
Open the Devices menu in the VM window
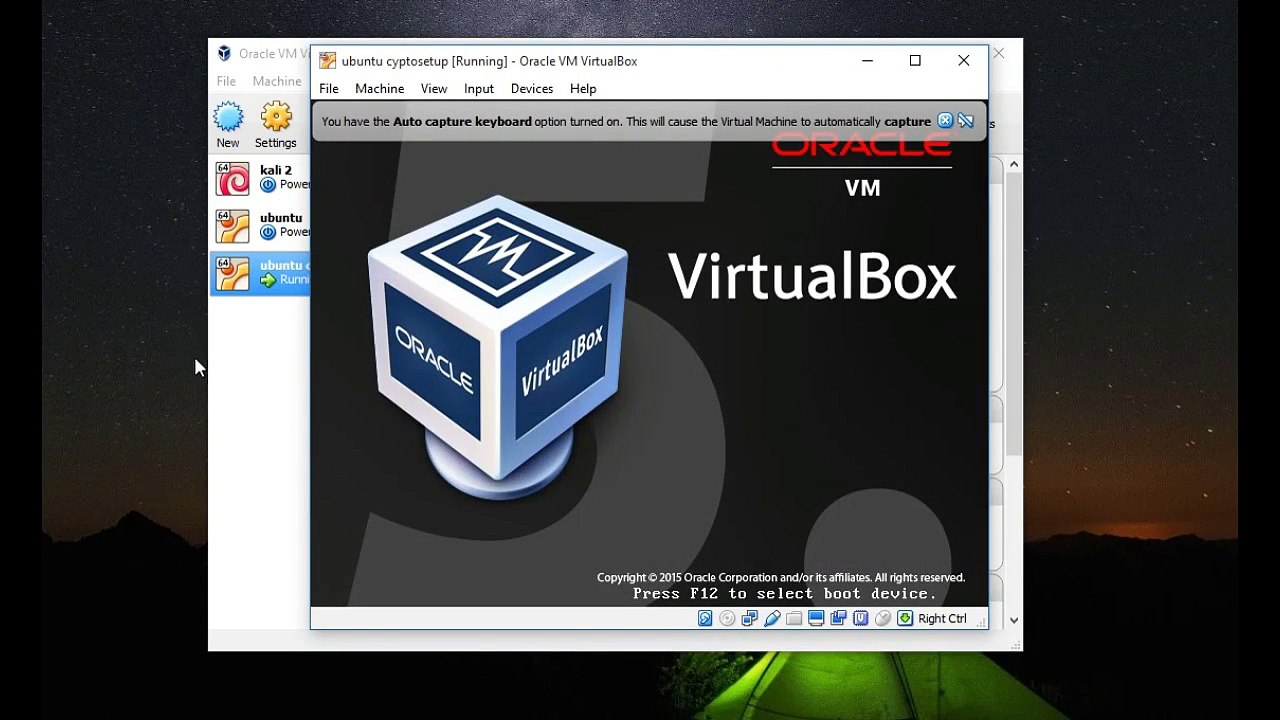532,89
